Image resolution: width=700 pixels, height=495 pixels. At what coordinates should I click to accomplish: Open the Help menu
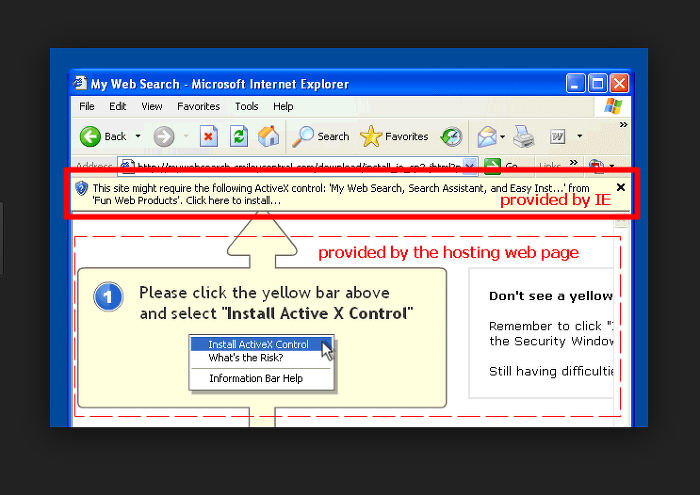(283, 106)
